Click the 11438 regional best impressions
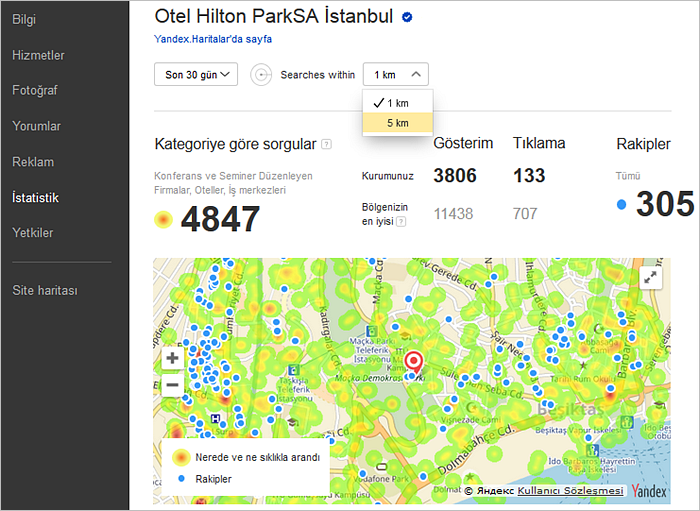The image size is (700, 511). 454,214
